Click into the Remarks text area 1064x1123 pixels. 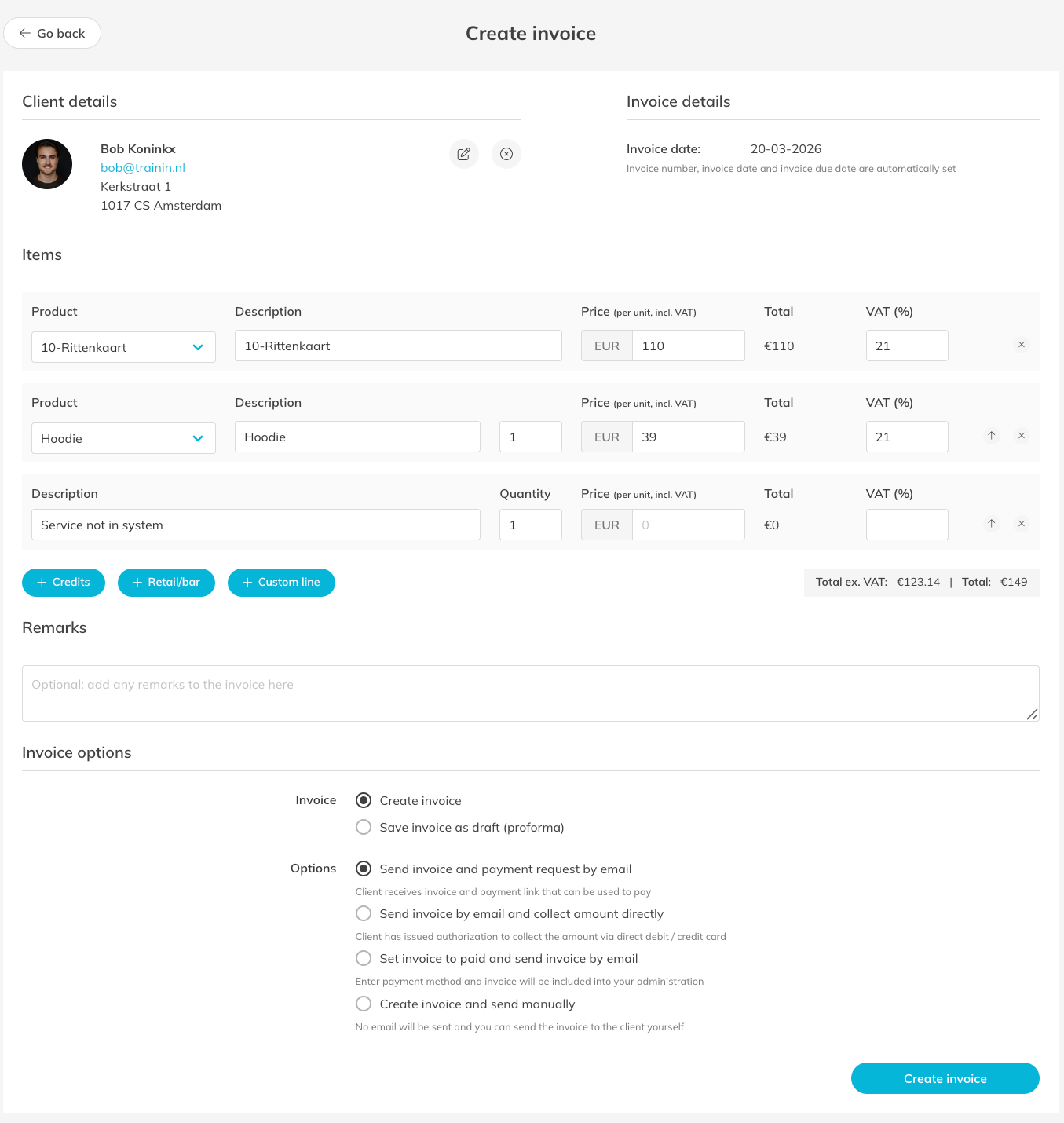(530, 693)
